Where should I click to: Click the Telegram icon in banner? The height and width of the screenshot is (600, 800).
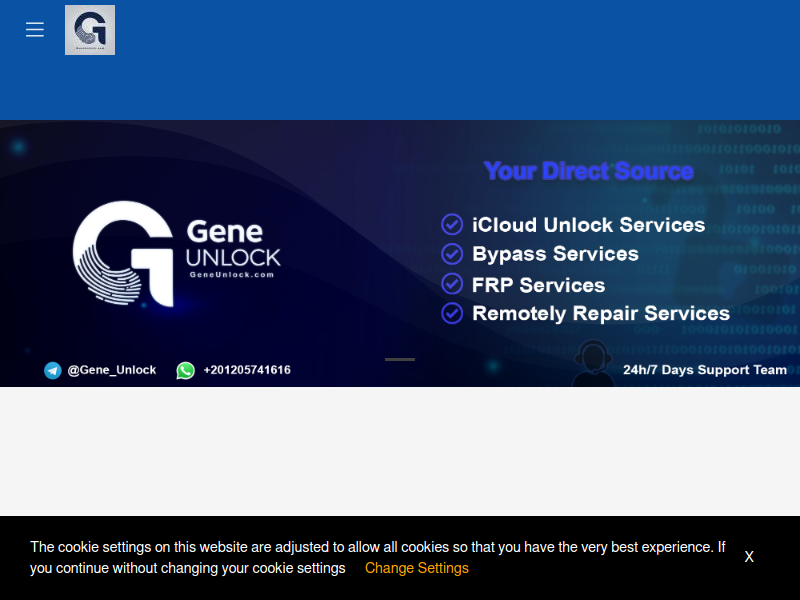click(53, 370)
